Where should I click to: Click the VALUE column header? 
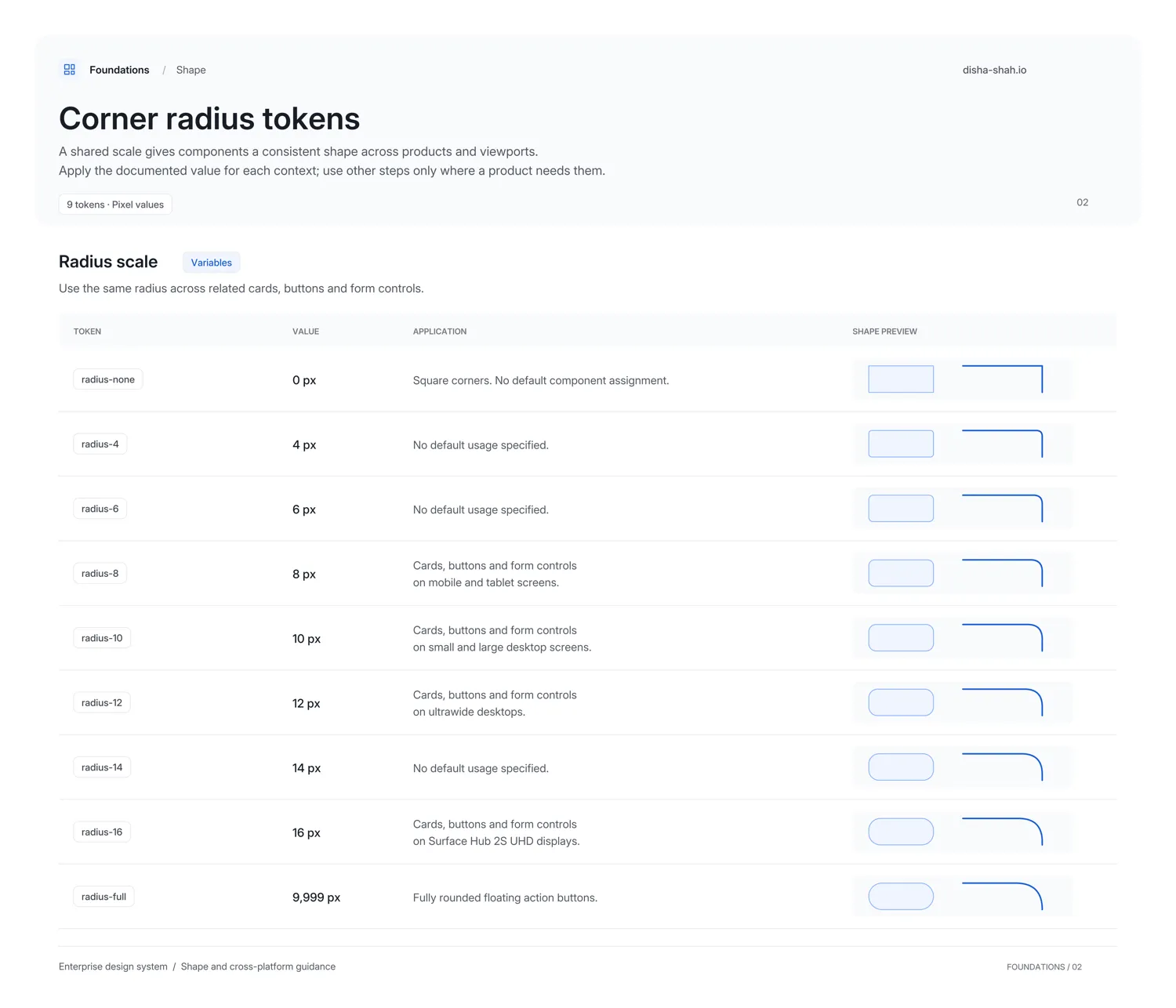(x=306, y=332)
